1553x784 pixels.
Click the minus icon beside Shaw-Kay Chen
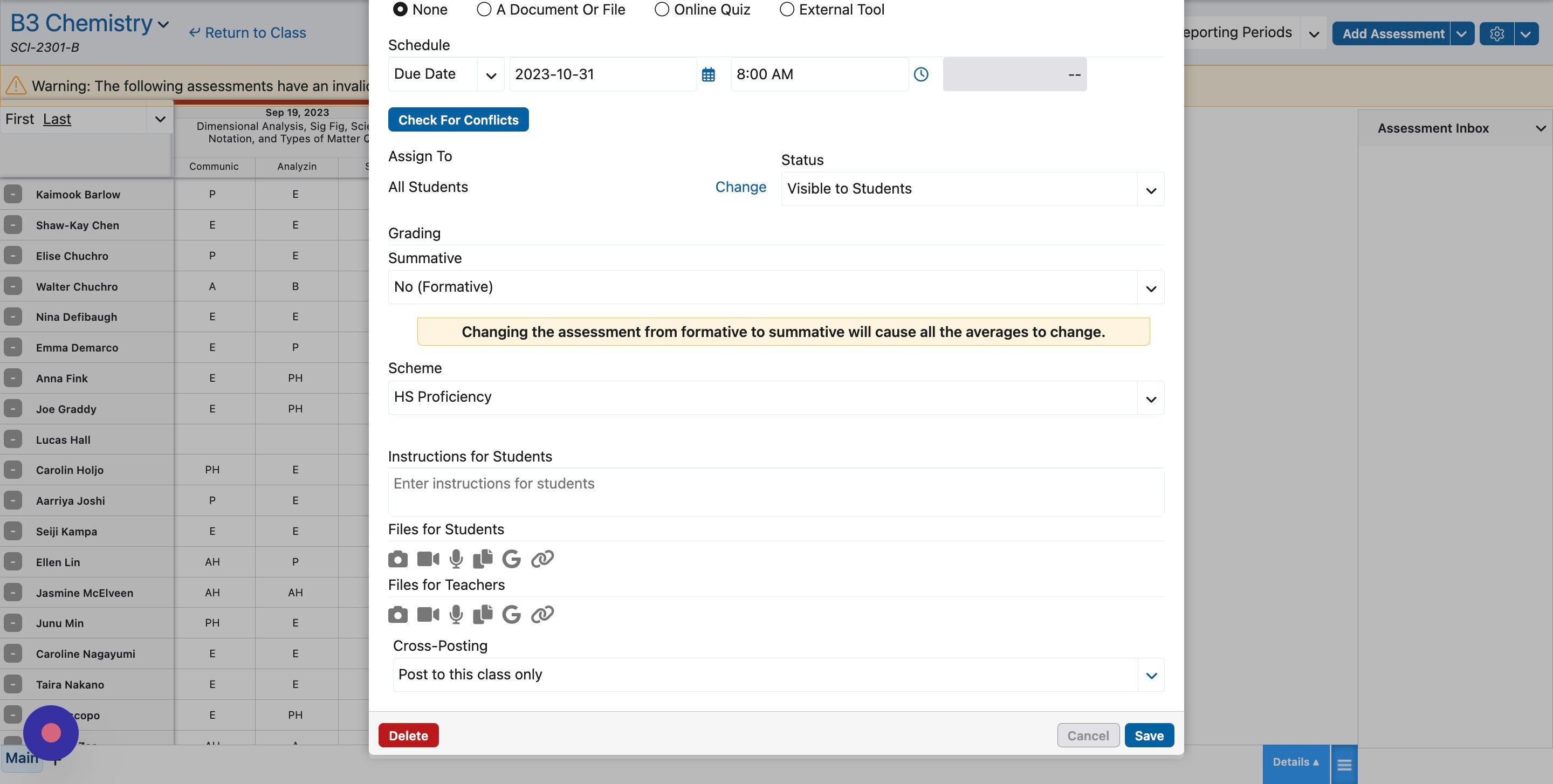click(x=12, y=225)
